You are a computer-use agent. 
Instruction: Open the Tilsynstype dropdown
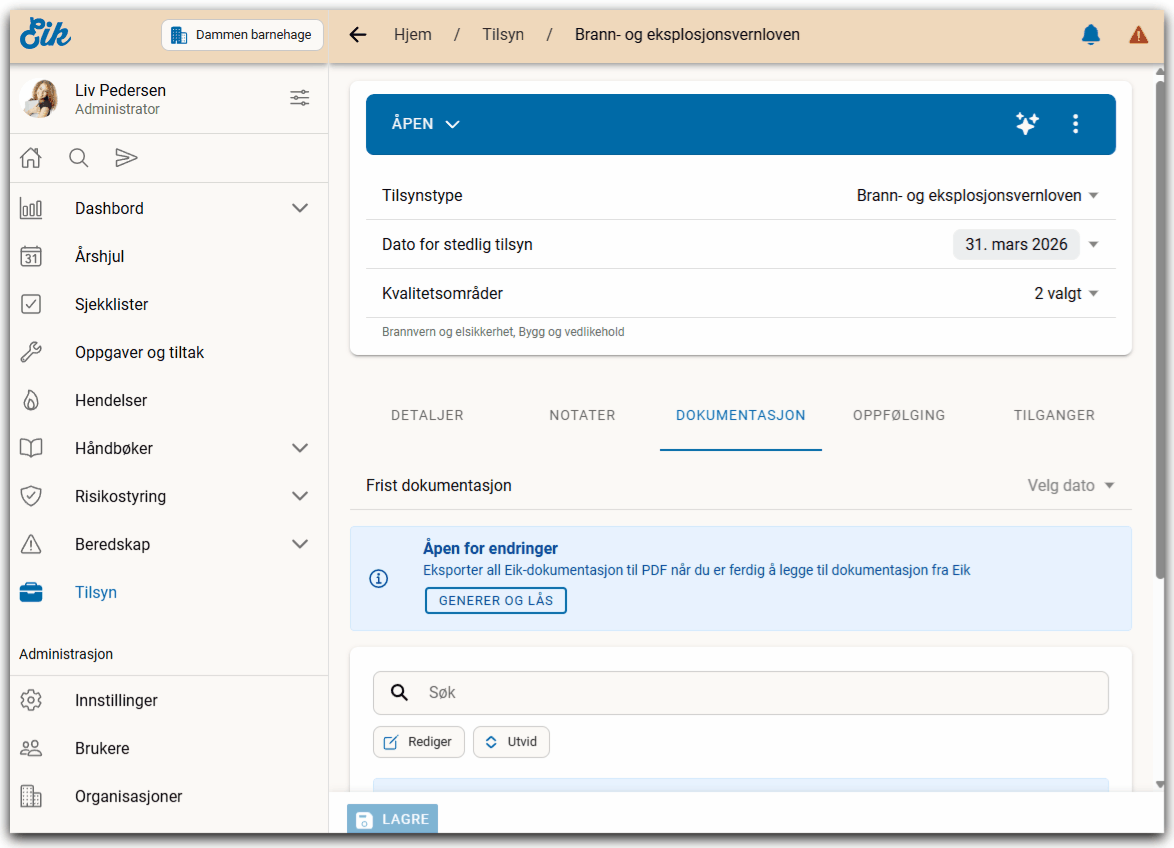(977, 196)
